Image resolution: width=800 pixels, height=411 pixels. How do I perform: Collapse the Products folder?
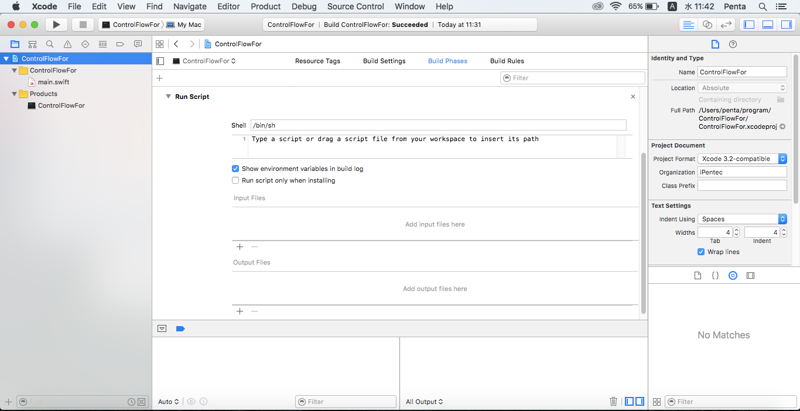point(14,94)
